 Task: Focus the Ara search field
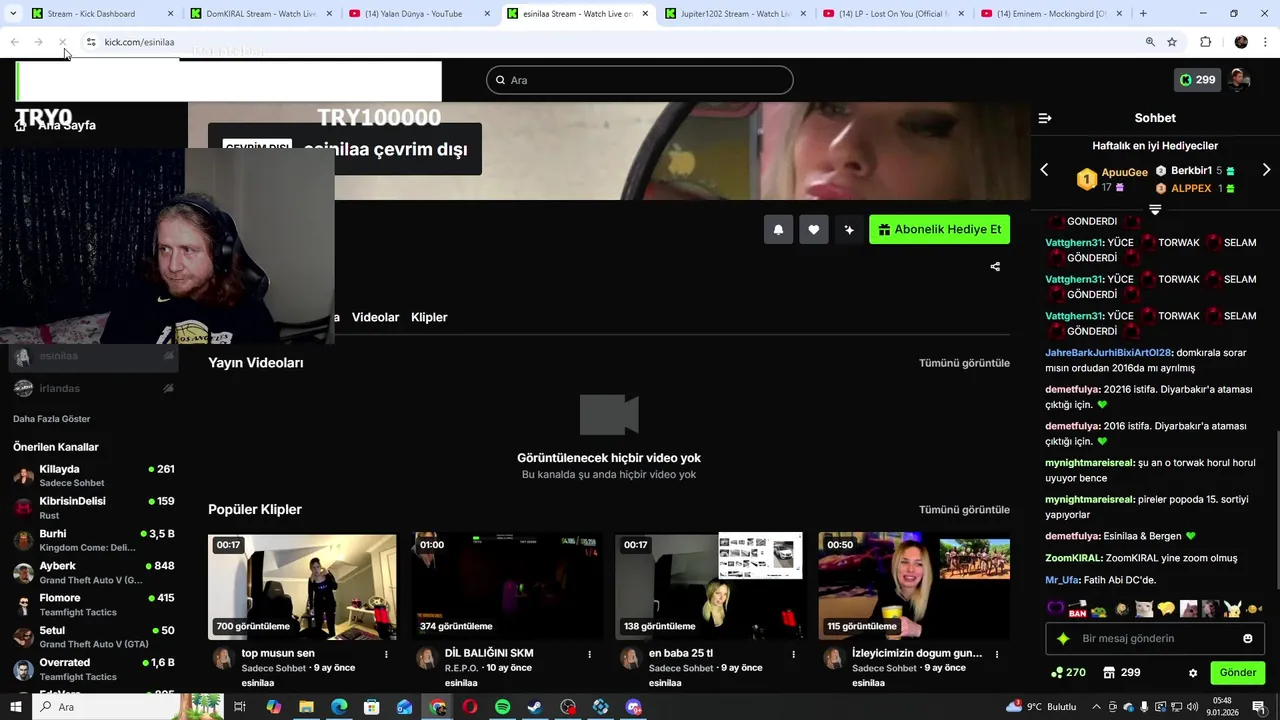click(640, 80)
